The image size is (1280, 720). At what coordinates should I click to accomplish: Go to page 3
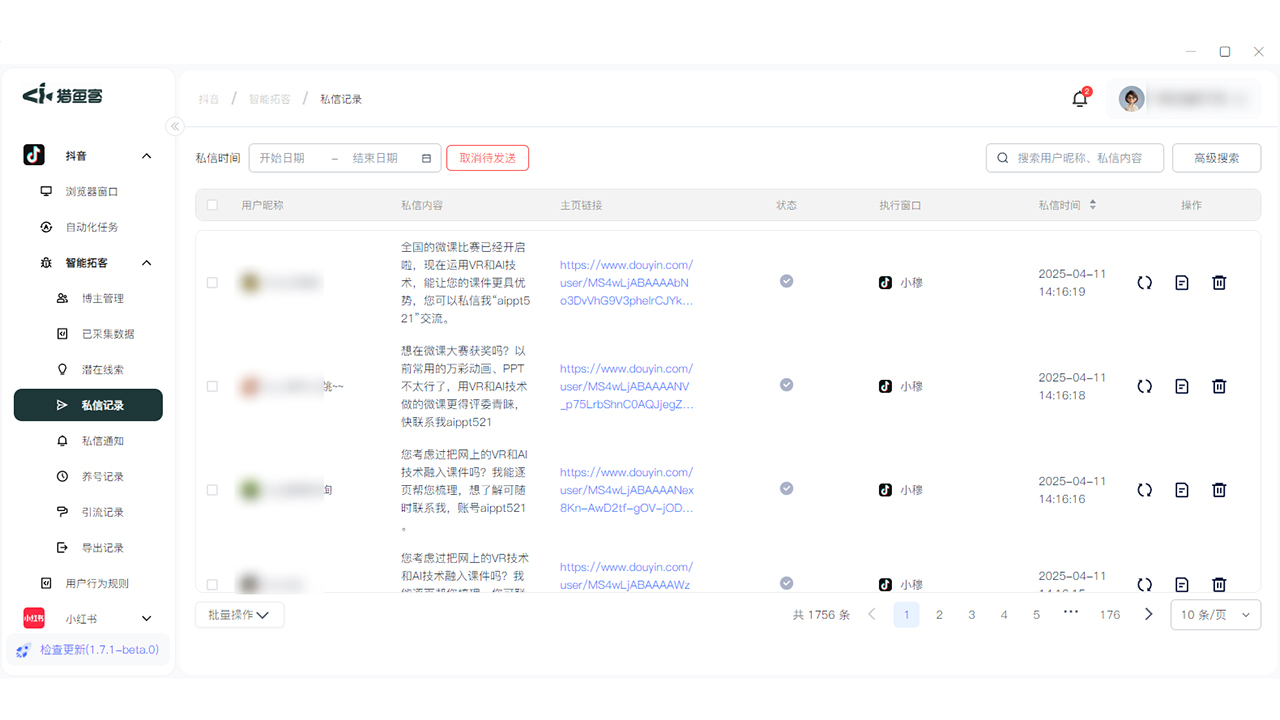tap(971, 615)
